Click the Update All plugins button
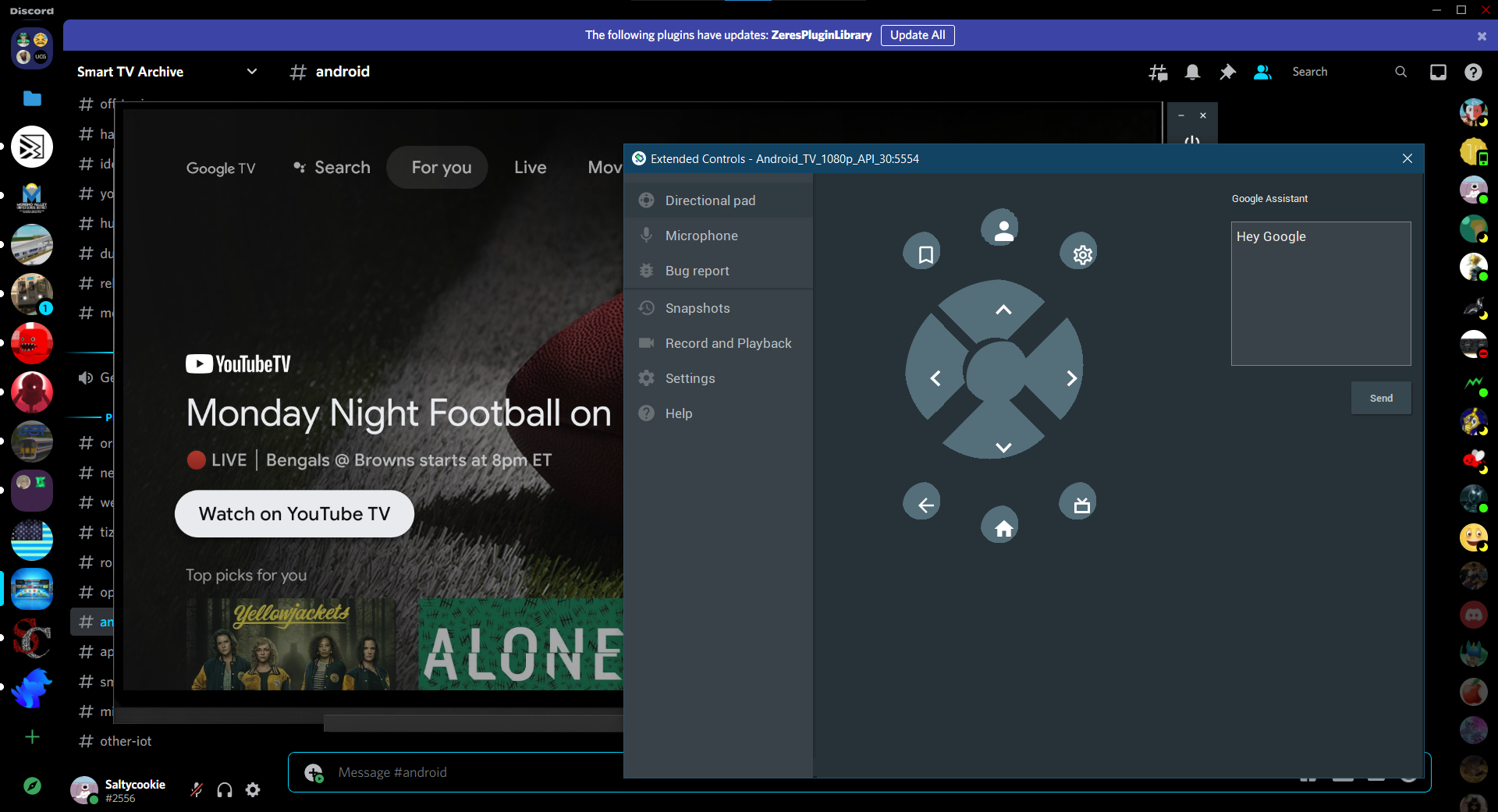The image size is (1498, 812). click(917, 35)
